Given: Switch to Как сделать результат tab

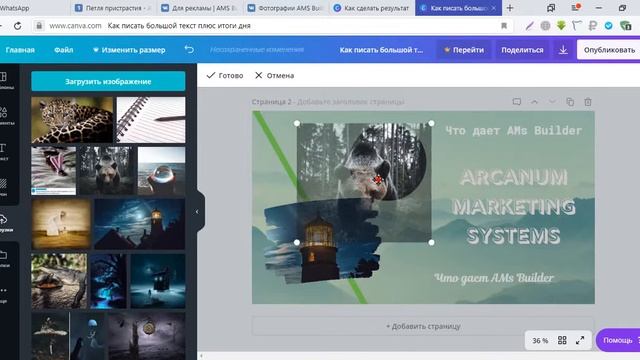Looking at the screenshot, I should (x=371, y=8).
